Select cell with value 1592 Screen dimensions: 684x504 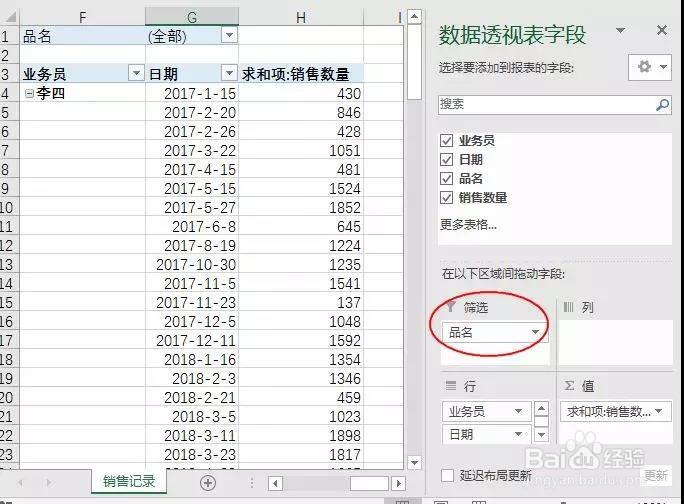[301, 340]
